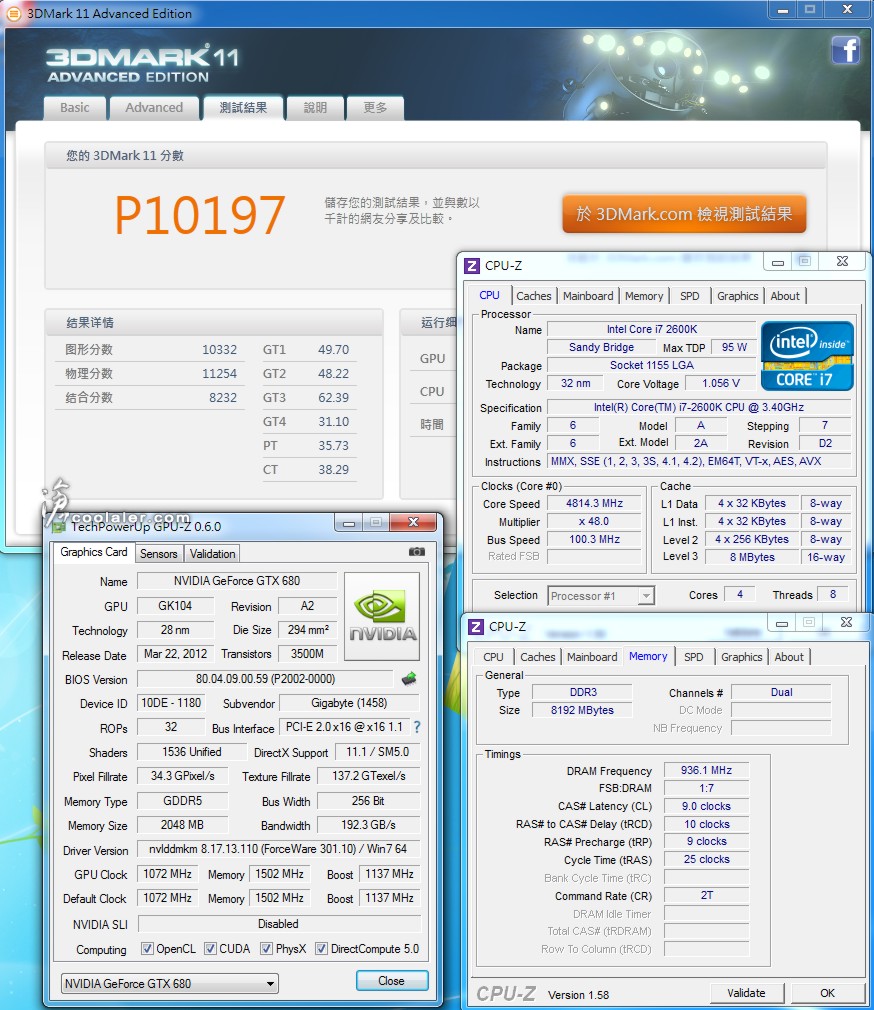The width and height of the screenshot is (874, 1010).
Task: Click the P10197 score text
Action: pyautogui.click(x=200, y=215)
